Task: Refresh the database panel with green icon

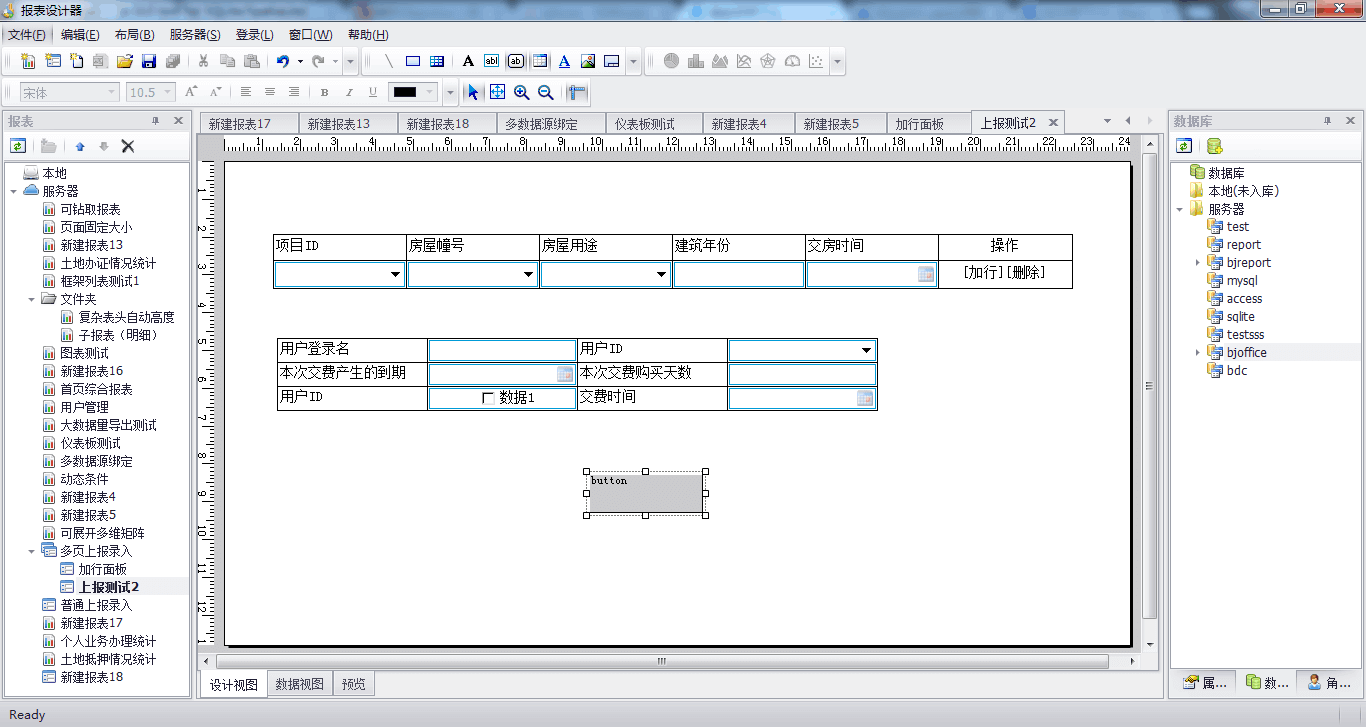Action: click(x=1184, y=146)
